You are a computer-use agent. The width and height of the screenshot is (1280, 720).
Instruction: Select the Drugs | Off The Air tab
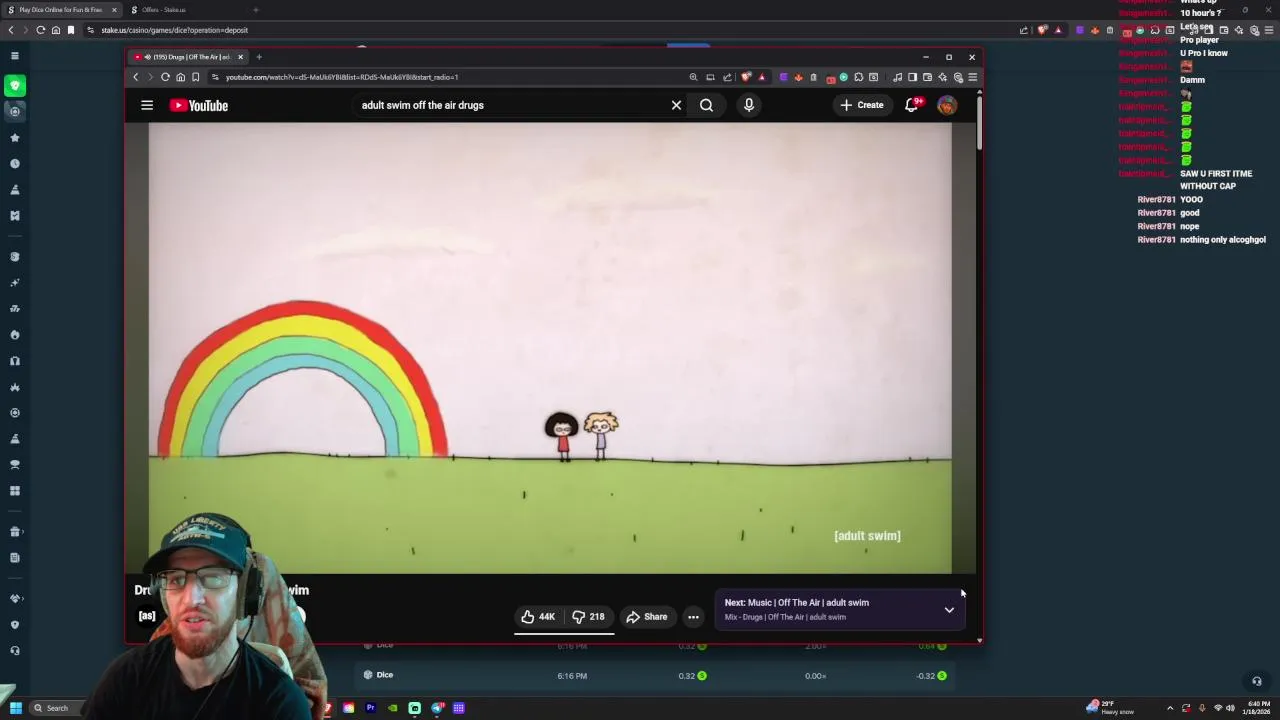click(186, 57)
